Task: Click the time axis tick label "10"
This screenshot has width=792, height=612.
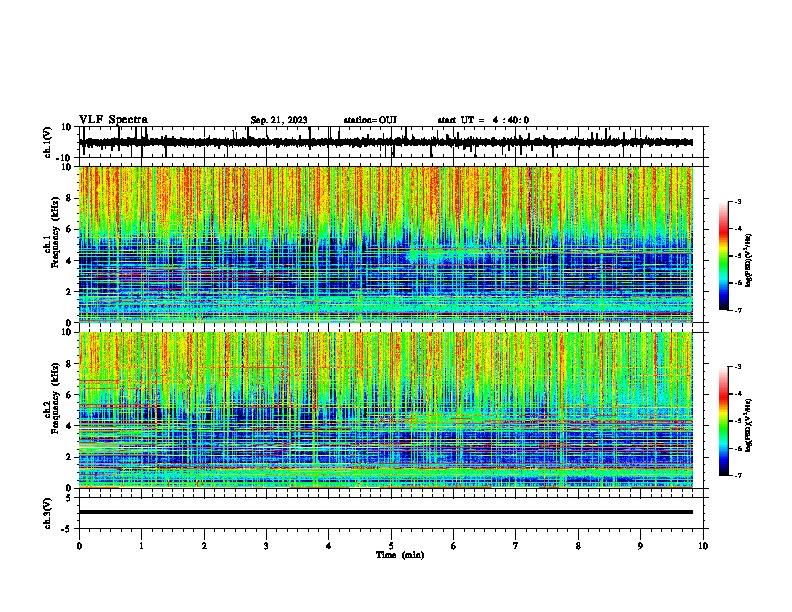Action: coord(703,546)
